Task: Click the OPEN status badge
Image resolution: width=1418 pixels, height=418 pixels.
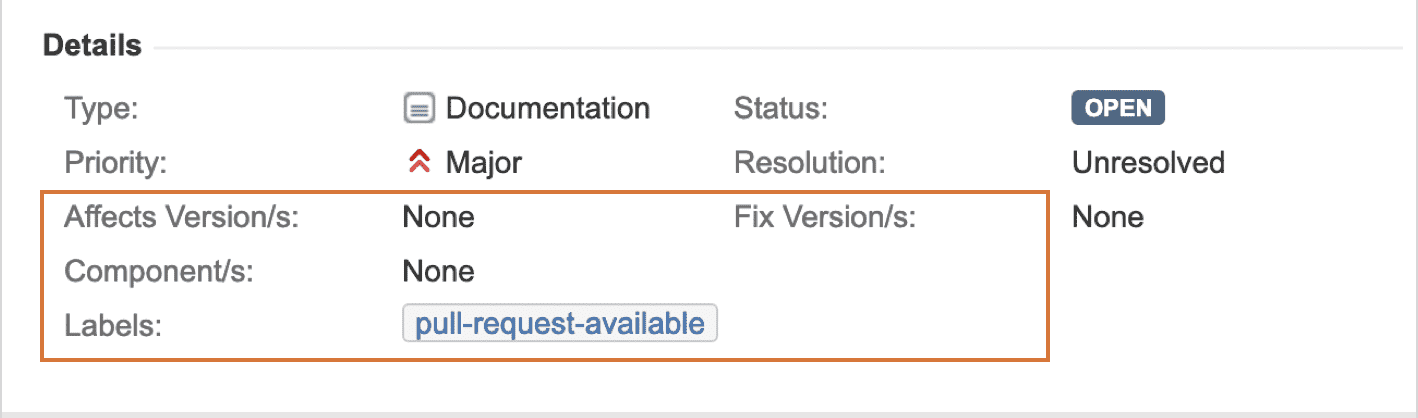Action: pos(1118,108)
